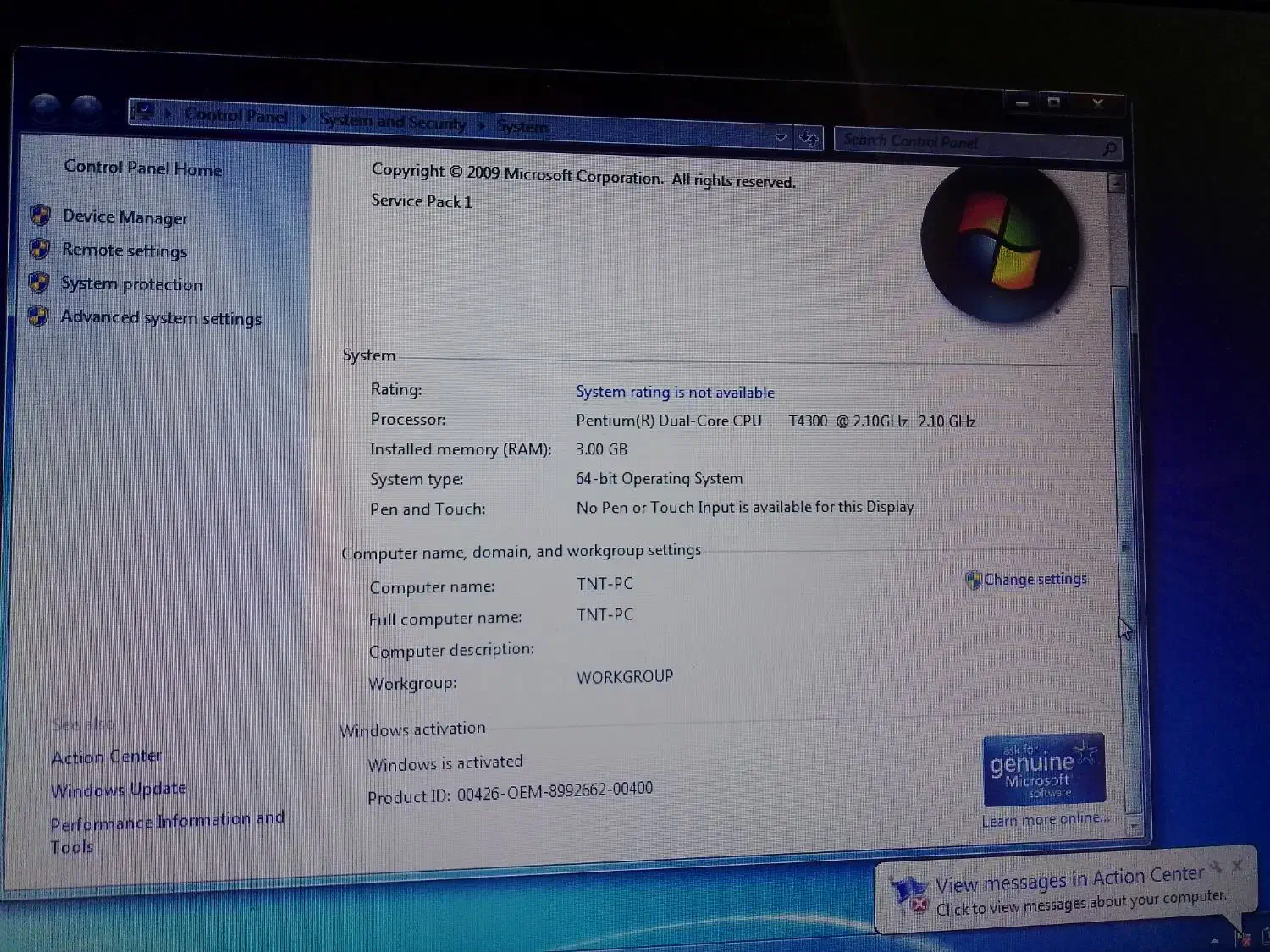Click the Forward navigation arrow button
This screenshot has width=1270, height=952.
click(86, 109)
